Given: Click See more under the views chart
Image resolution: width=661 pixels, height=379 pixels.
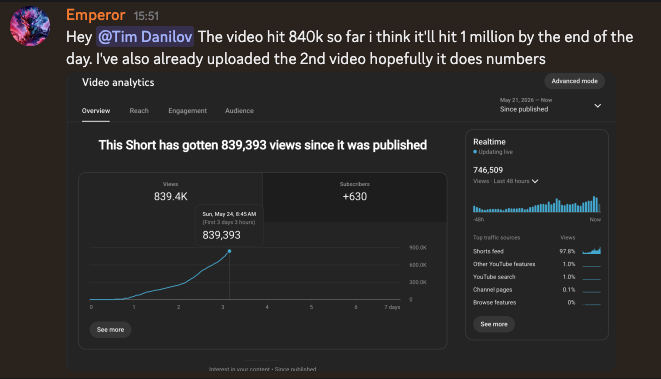Looking at the screenshot, I should point(110,330).
